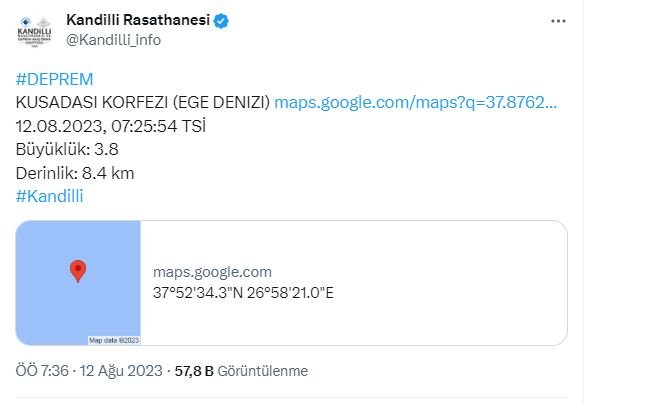Open the #Kandilli hashtag

coord(50,196)
